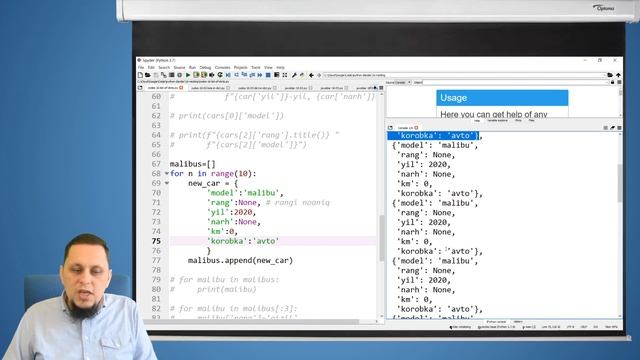Click the grey Forward arrow icon
The height and width of the screenshot is (360, 640).
(x=319, y=75)
